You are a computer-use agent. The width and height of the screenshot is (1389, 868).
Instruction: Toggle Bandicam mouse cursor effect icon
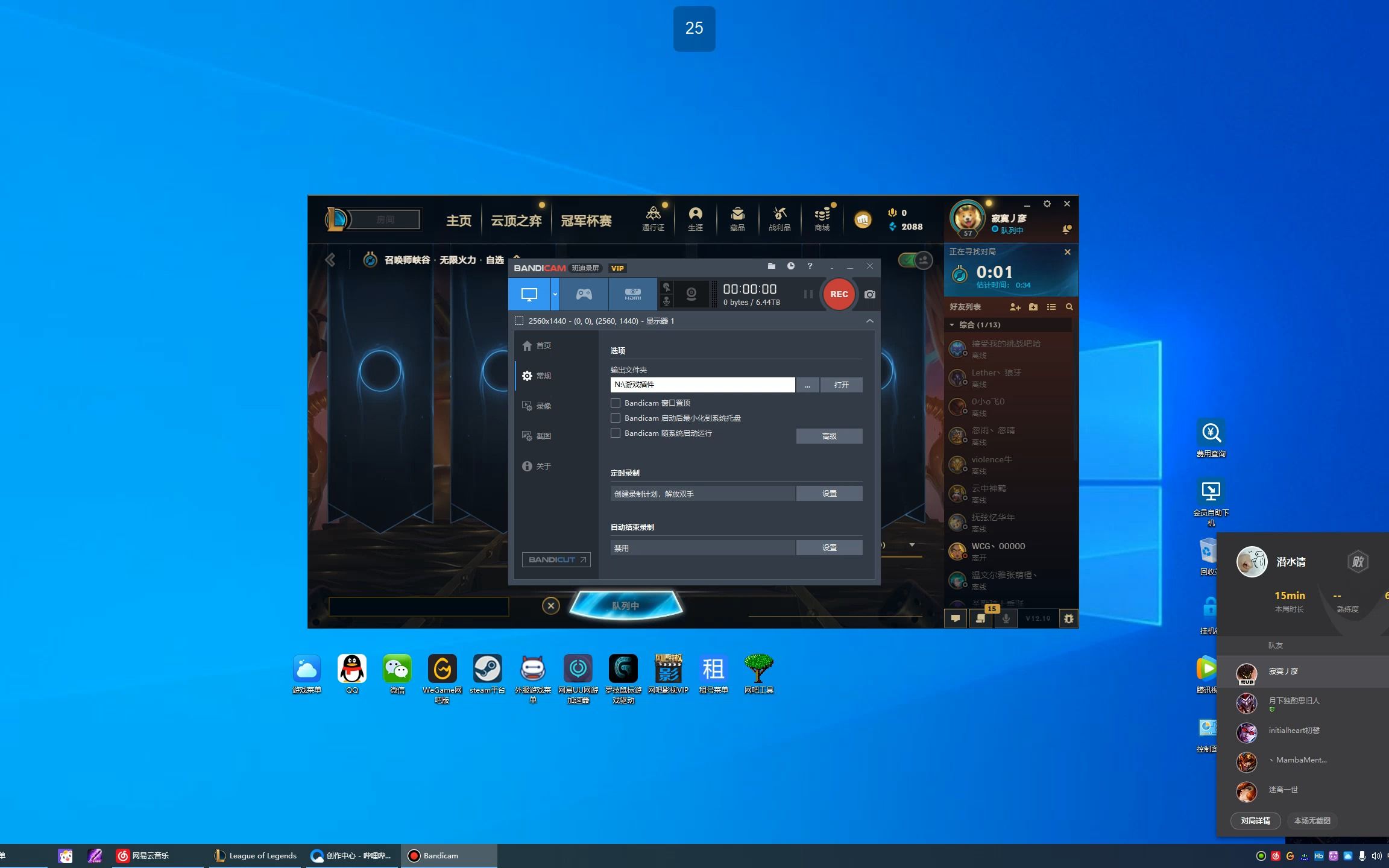coord(666,288)
